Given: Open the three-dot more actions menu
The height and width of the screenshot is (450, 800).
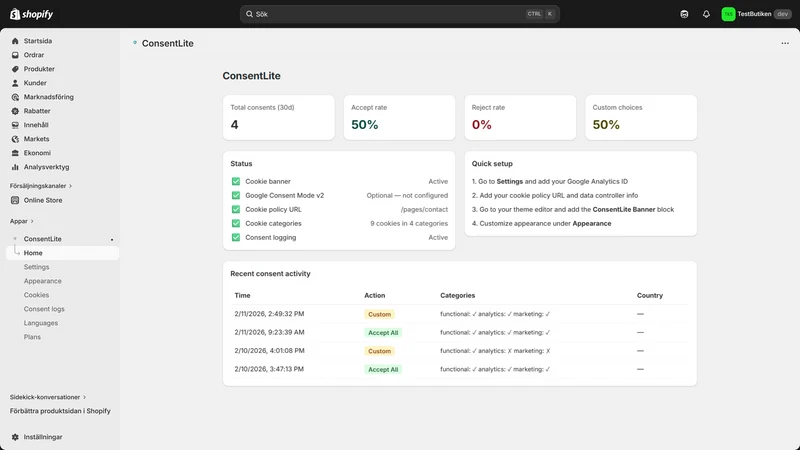Looking at the screenshot, I should coord(785,43).
